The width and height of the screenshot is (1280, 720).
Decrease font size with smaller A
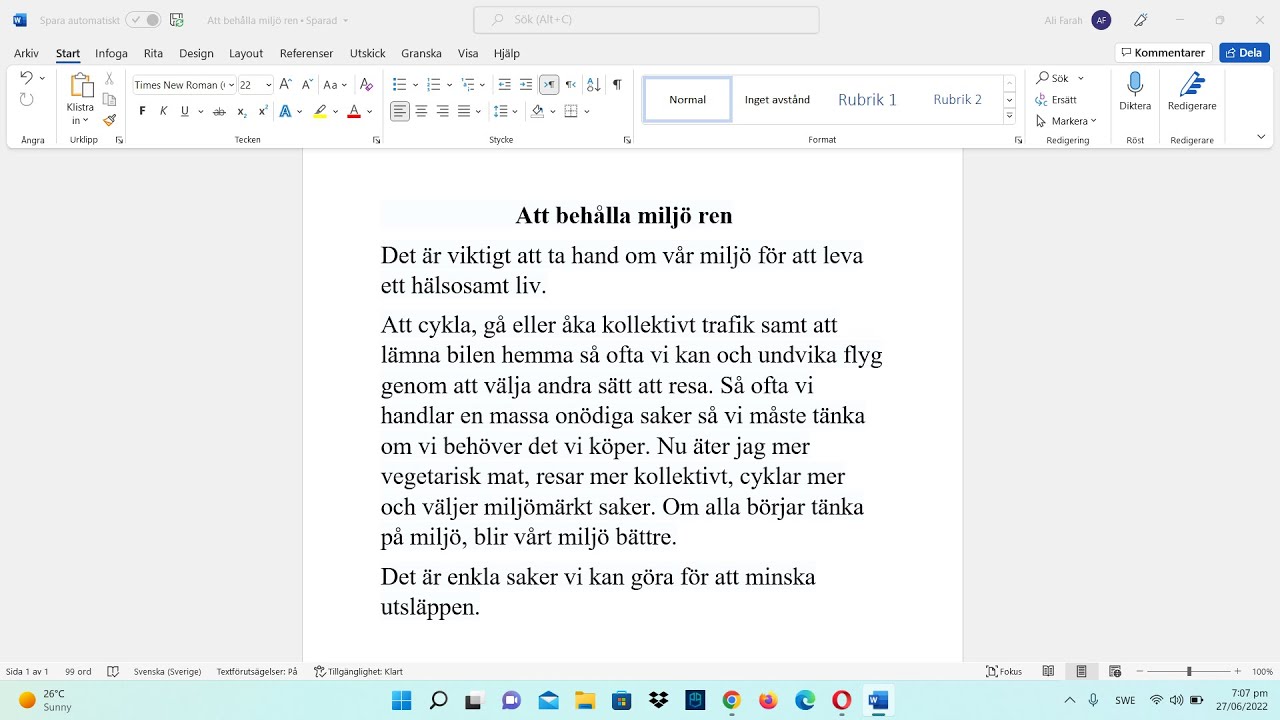coord(308,85)
